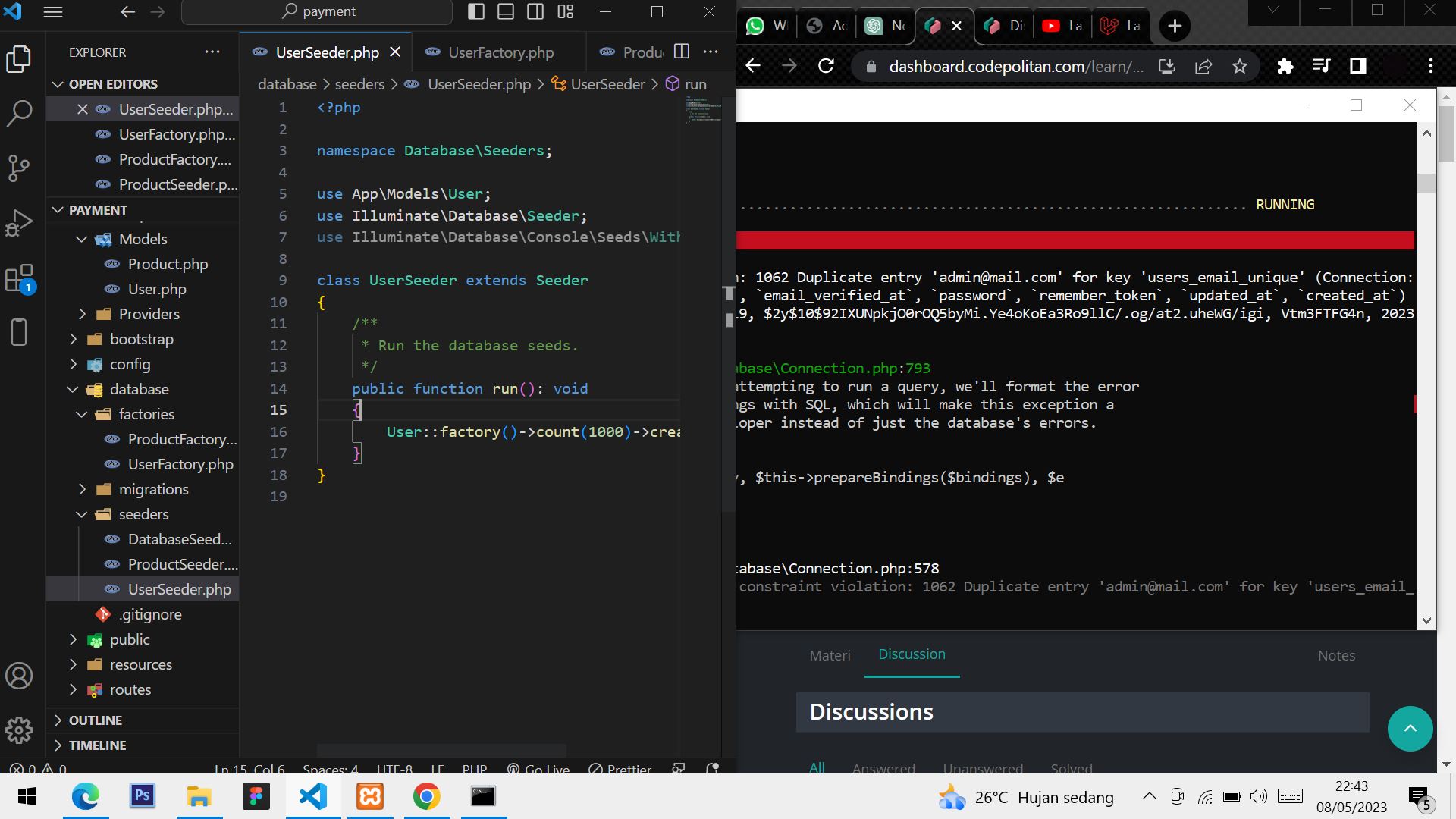Screen dimensions: 1456x819
Task: Click the terminal vertical scrollbar thumb
Action: point(1426,184)
